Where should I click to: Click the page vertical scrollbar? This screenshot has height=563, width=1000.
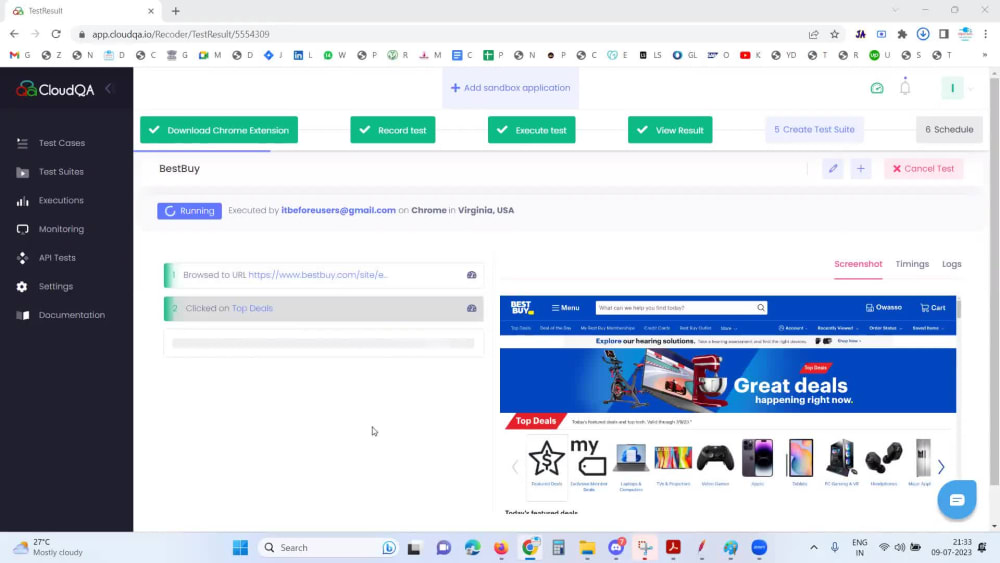tap(994, 281)
